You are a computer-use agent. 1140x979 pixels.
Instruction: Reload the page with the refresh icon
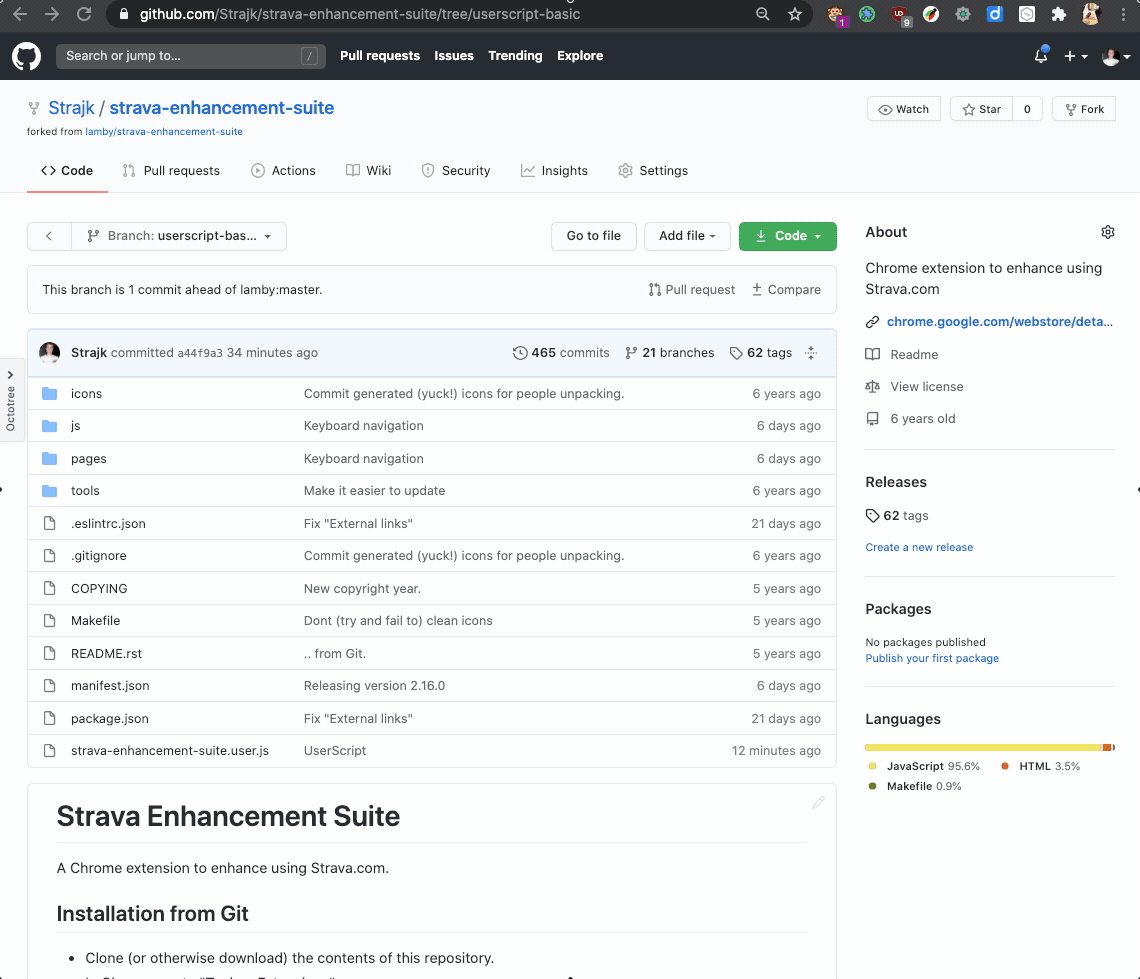84,14
